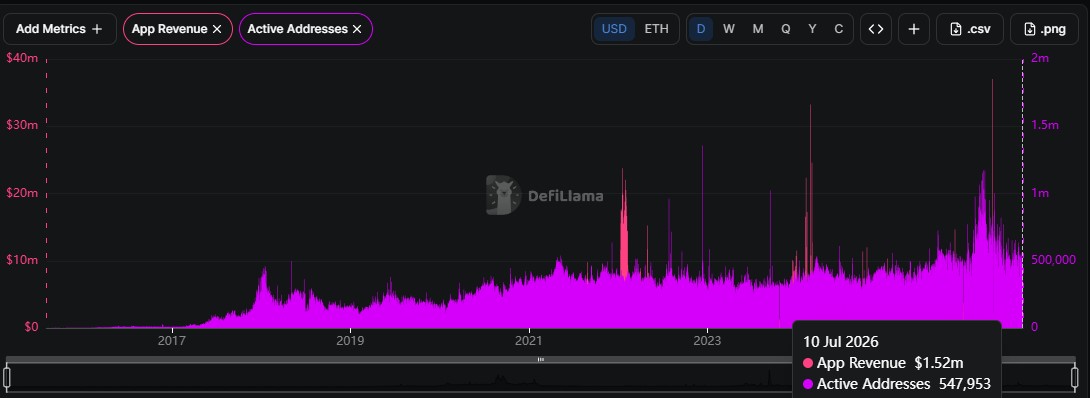Select the cumulative (C) interval
The height and width of the screenshot is (398, 1090).
point(839,29)
